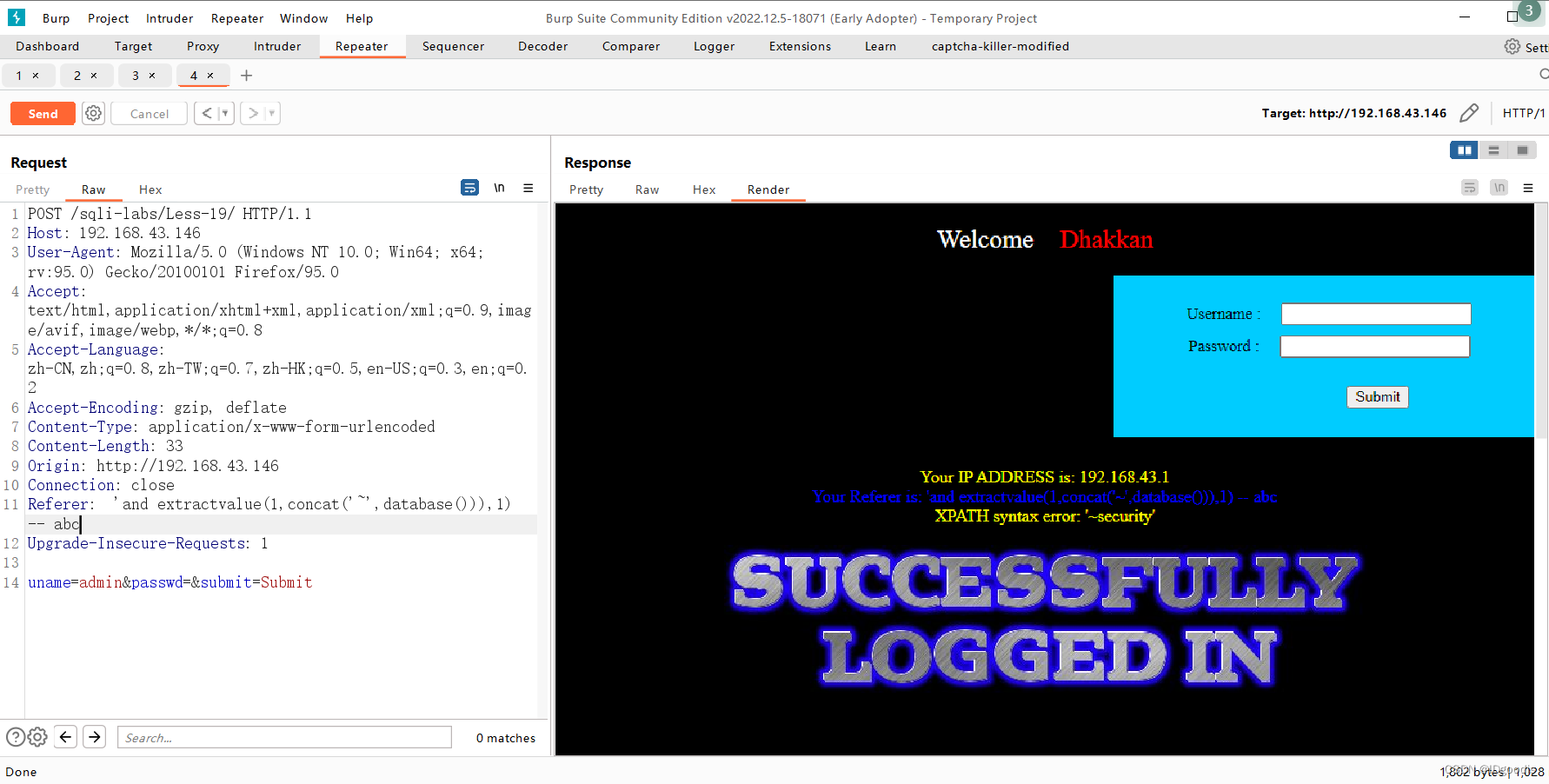Switch to the Decoder tab
The image size is (1549, 784).
pos(542,46)
